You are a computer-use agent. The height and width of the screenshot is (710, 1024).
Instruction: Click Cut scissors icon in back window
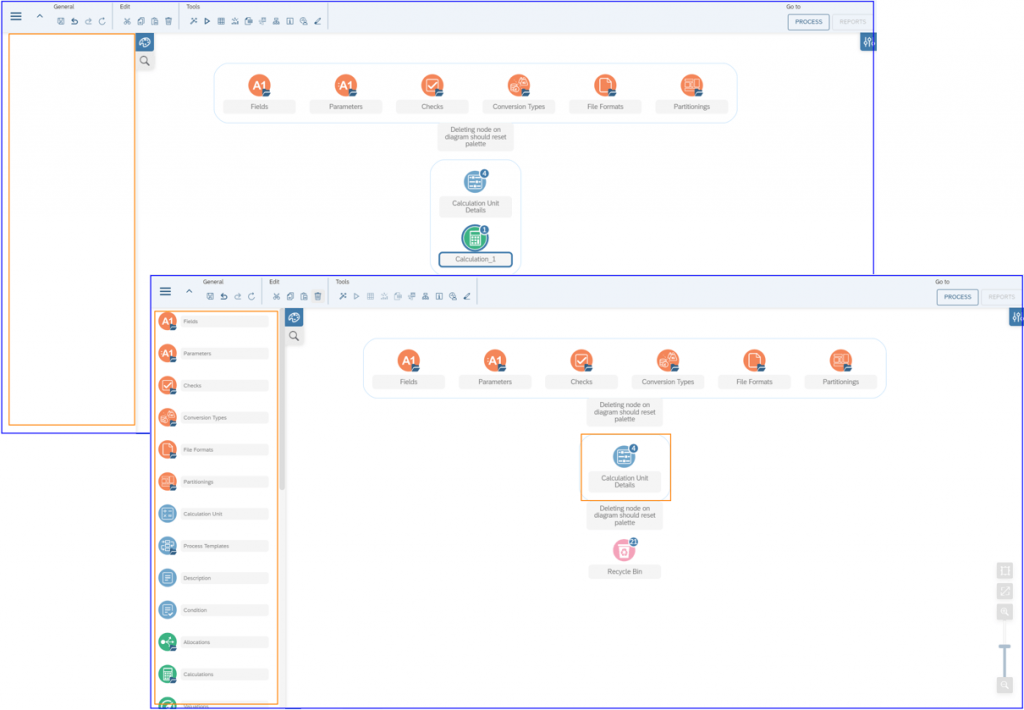[127, 22]
